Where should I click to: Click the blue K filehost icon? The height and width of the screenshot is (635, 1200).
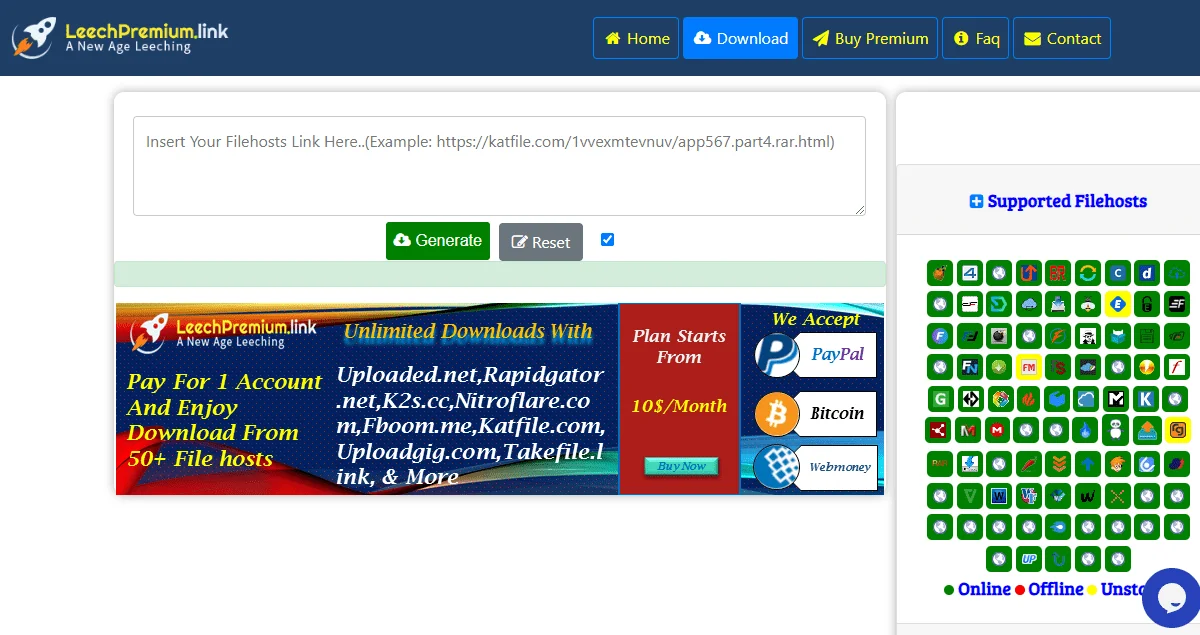(x=1146, y=399)
